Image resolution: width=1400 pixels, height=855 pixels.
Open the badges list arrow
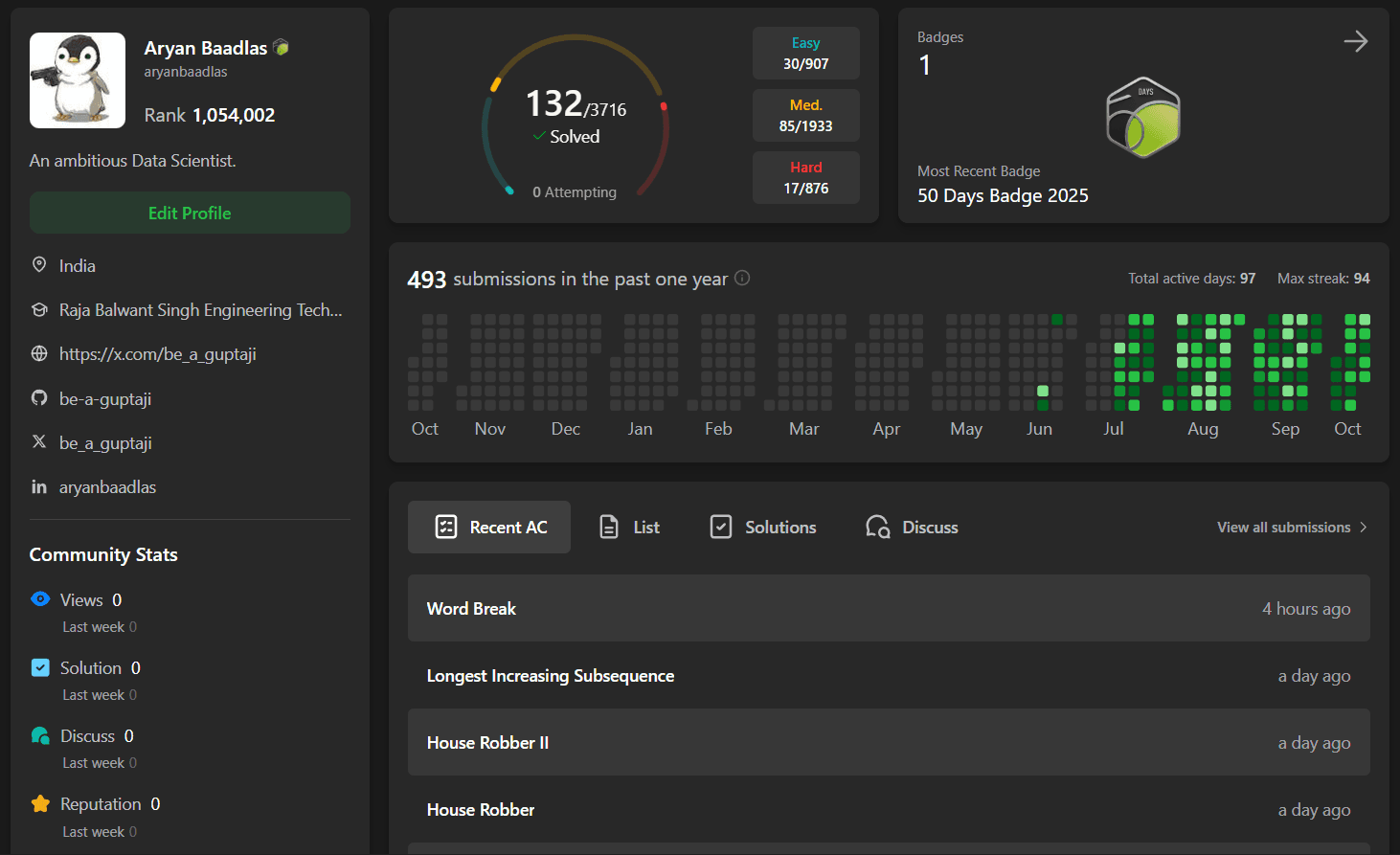pyautogui.click(x=1355, y=41)
